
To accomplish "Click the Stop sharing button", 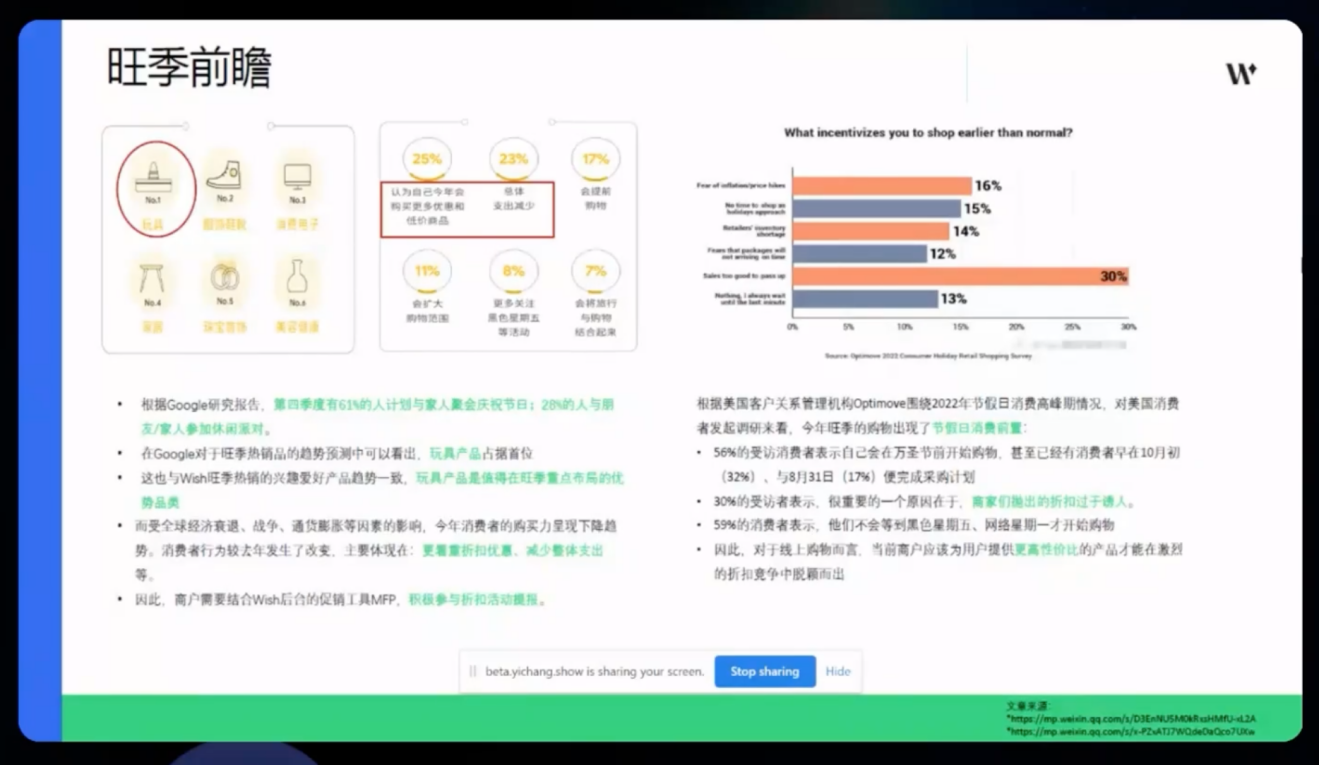I will tap(764, 671).
